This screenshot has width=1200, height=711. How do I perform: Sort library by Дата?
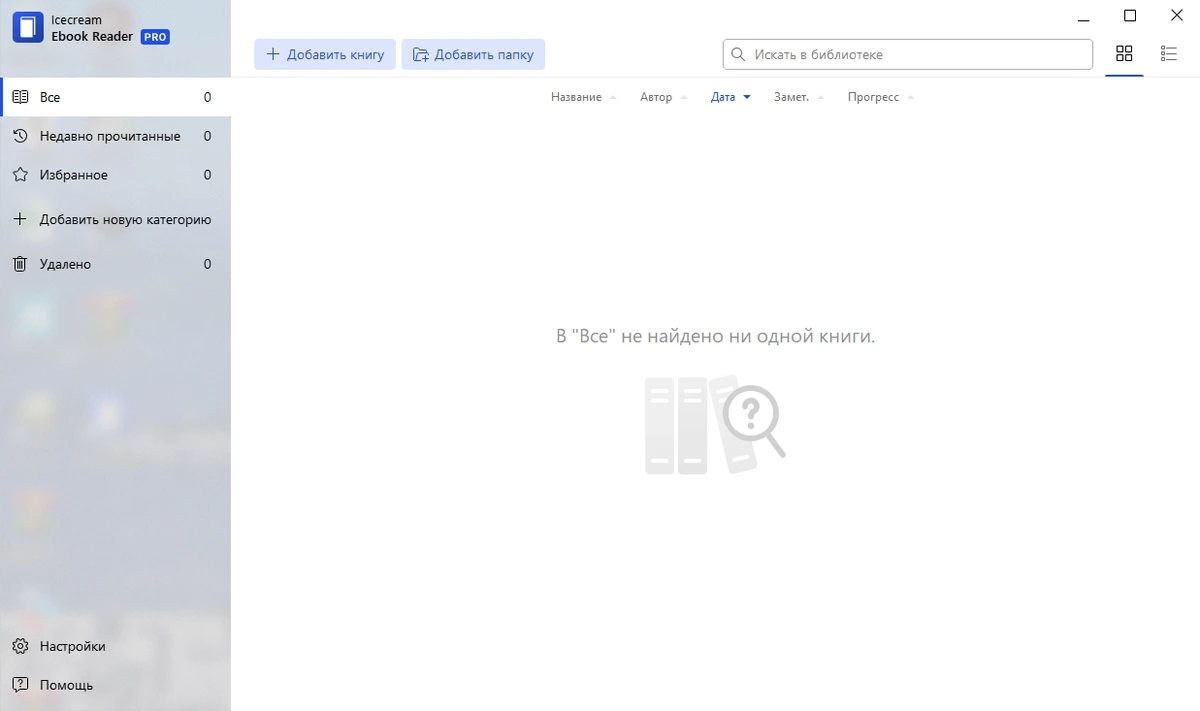pos(730,97)
